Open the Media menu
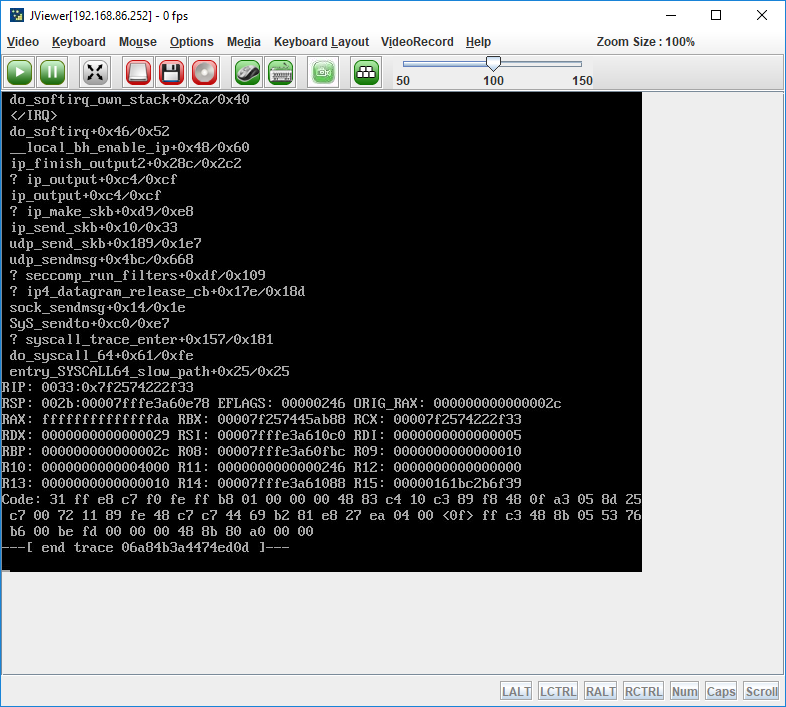 tap(244, 42)
